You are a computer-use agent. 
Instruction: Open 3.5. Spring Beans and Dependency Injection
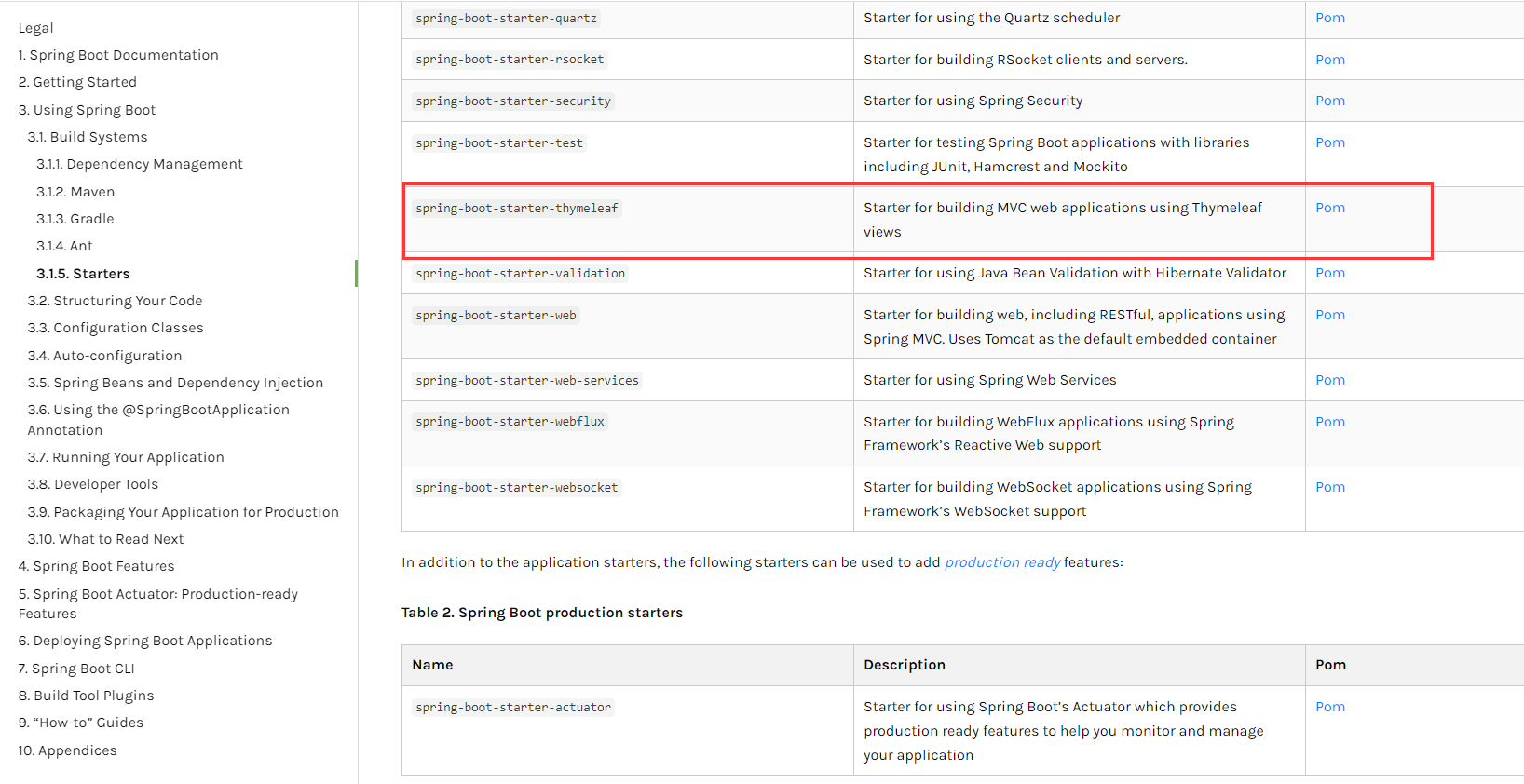tap(175, 383)
